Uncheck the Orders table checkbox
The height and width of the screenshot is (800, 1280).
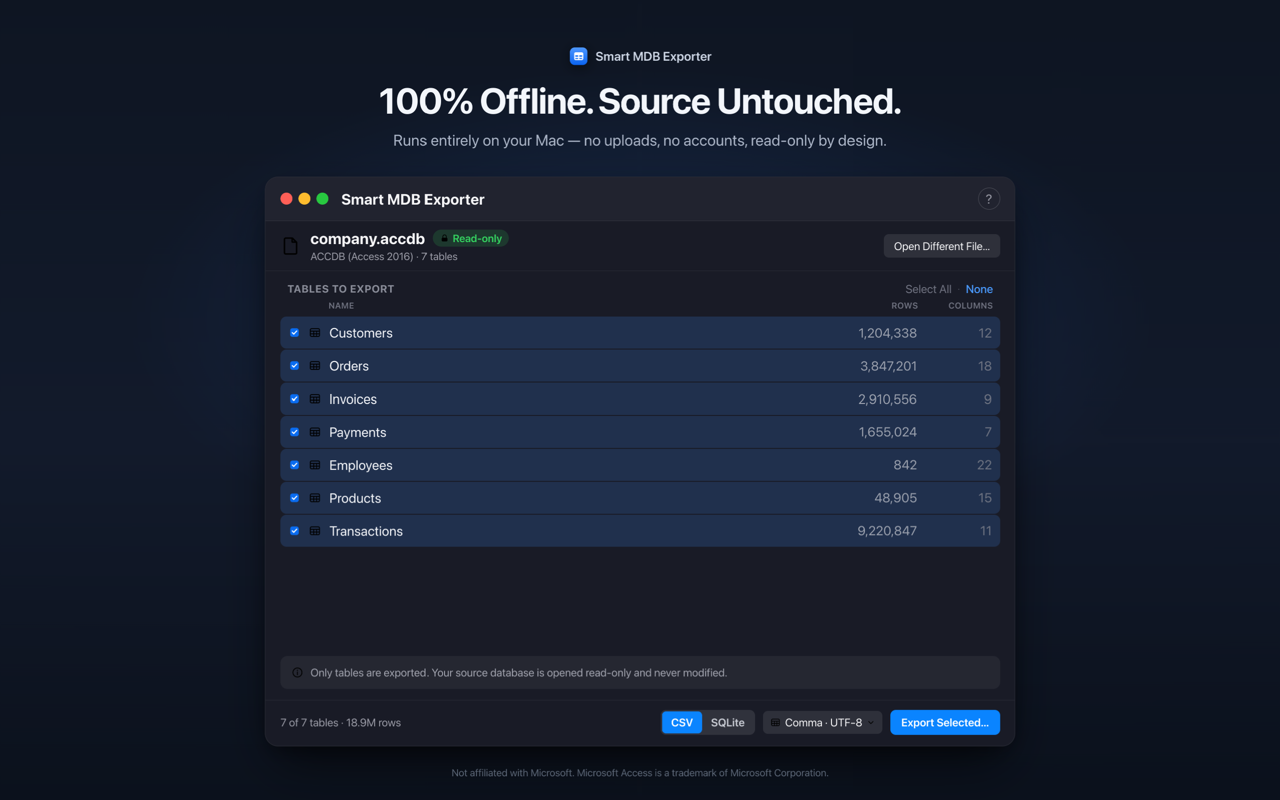pyautogui.click(x=294, y=366)
